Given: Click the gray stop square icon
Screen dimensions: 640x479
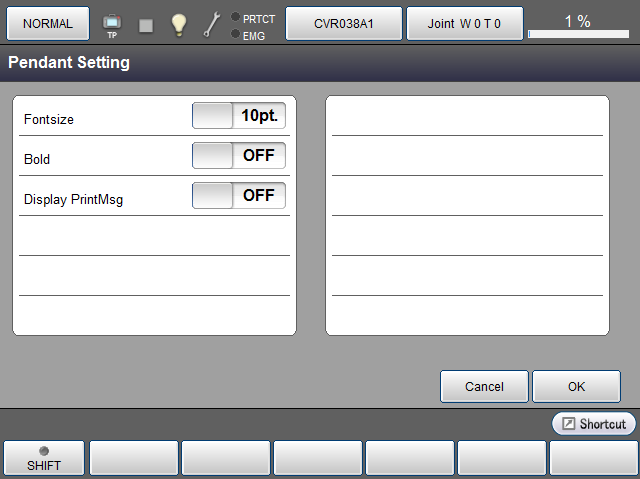Looking at the screenshot, I should 146,25.
